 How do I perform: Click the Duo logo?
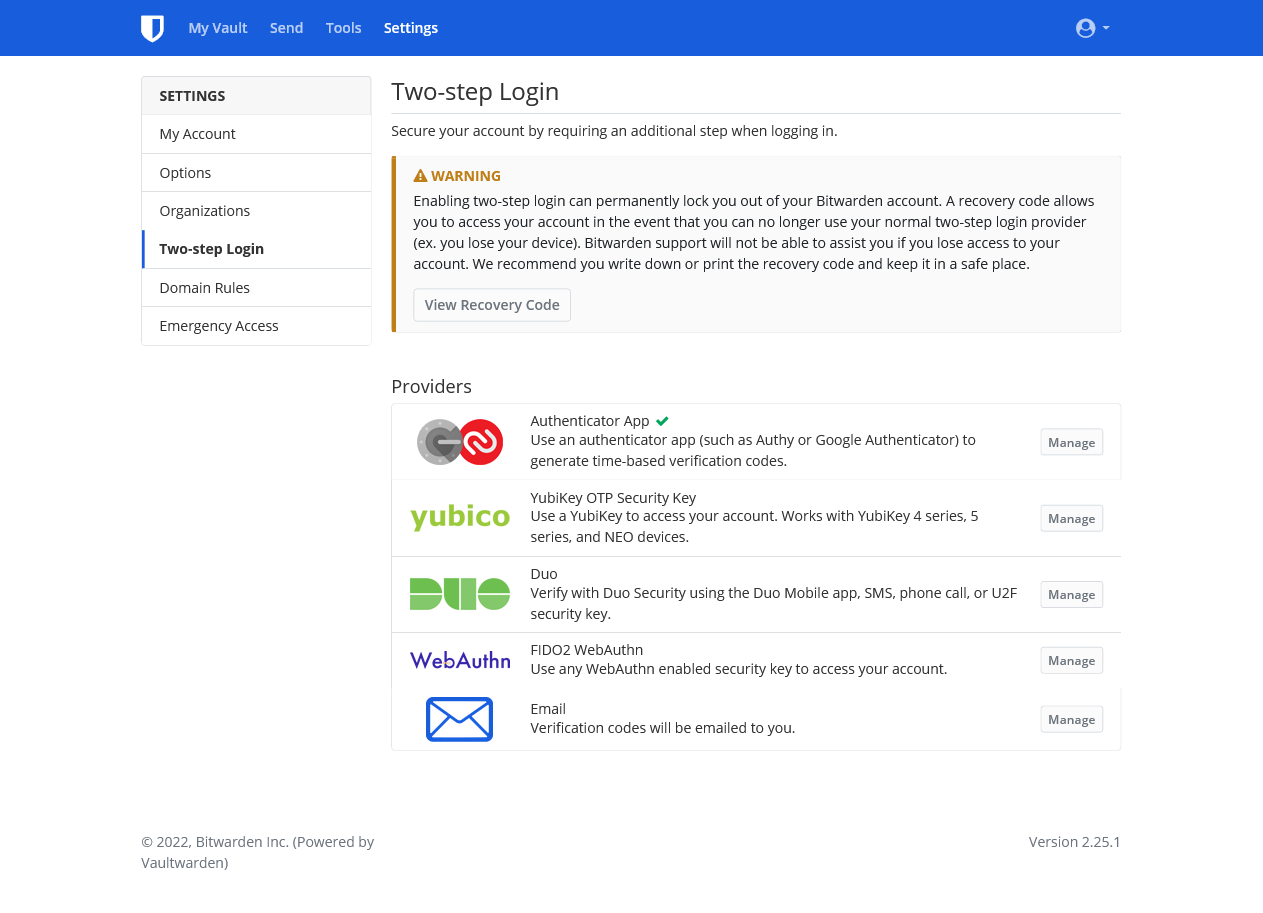point(460,594)
